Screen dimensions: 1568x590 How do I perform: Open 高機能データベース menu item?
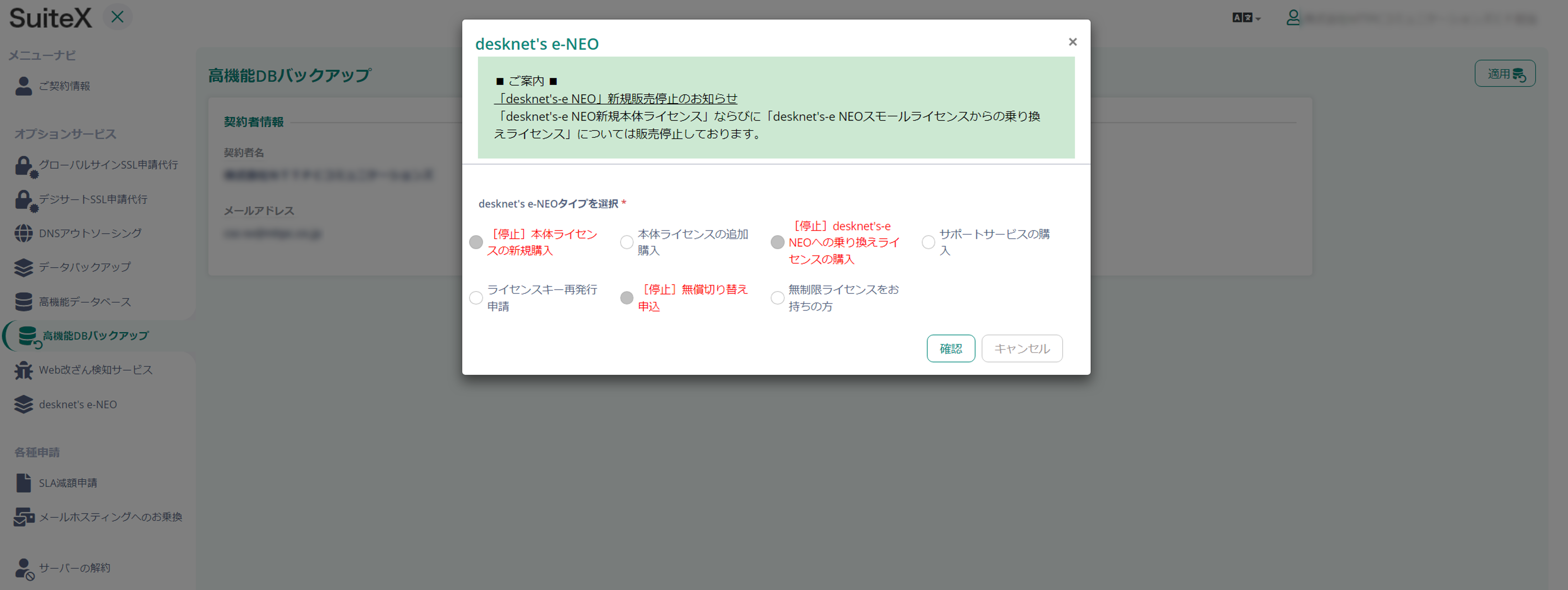(x=84, y=302)
